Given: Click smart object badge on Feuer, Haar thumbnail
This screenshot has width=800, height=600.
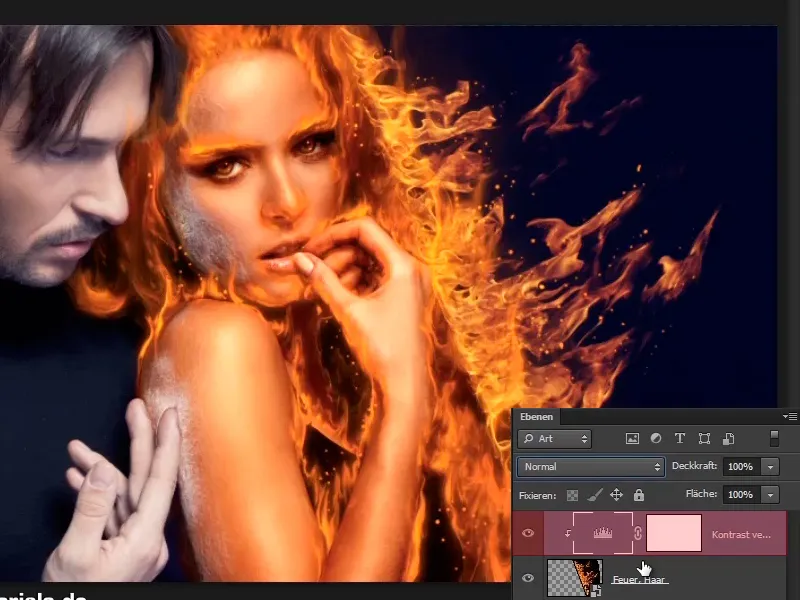Looking at the screenshot, I should 595,591.
